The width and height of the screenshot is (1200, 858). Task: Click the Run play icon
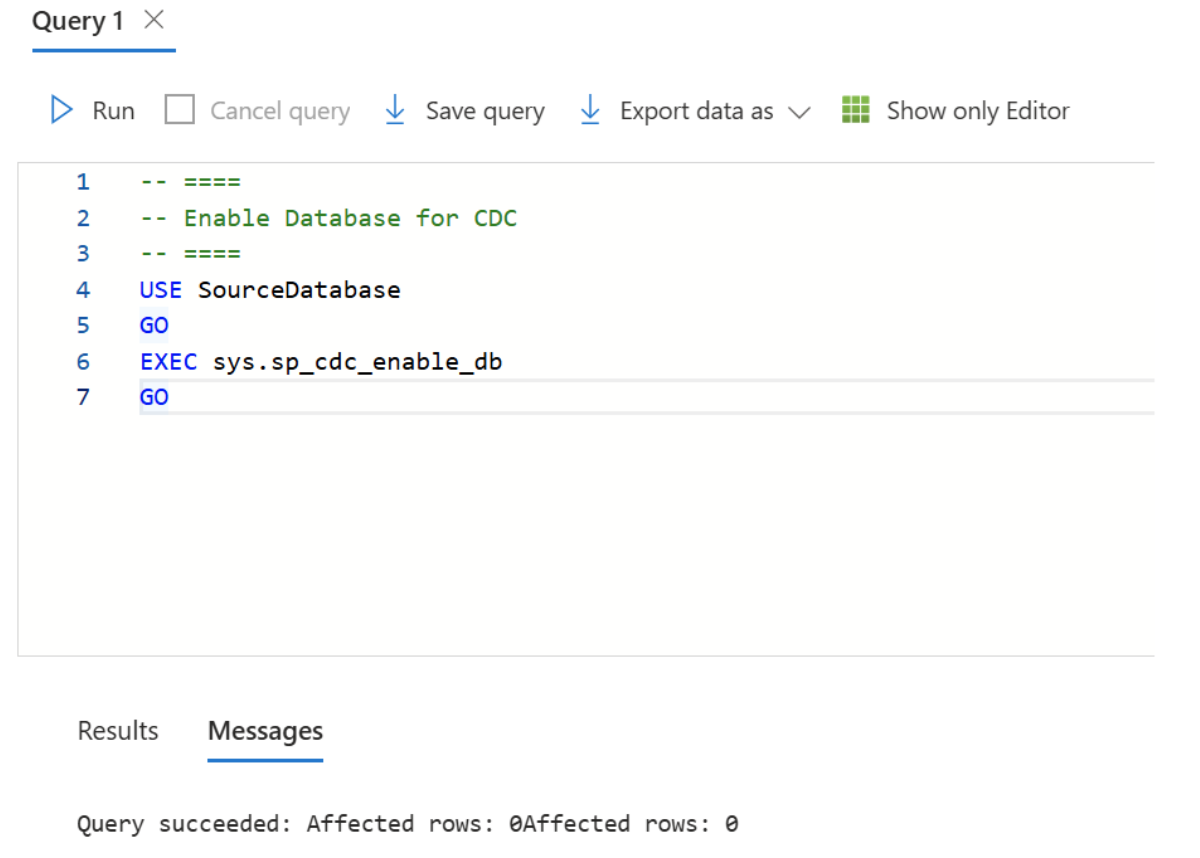(x=60, y=111)
